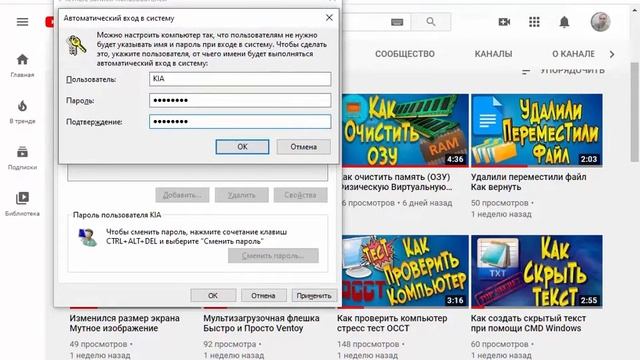Click the 60 просмотров view count text
The width and height of the screenshot is (640, 360).
(500, 344)
